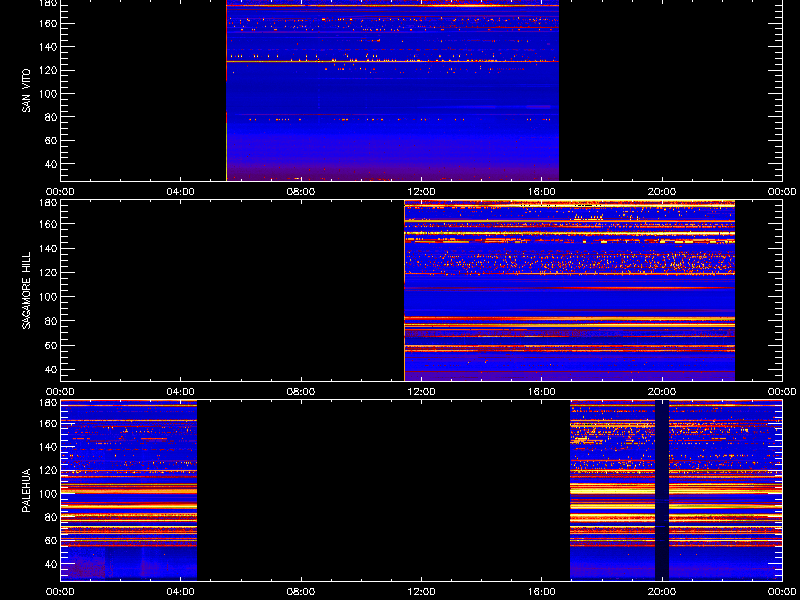The height and width of the screenshot is (600, 800).
Task: Click the 160 frequency label on the Palehua axis
Action: [47, 423]
